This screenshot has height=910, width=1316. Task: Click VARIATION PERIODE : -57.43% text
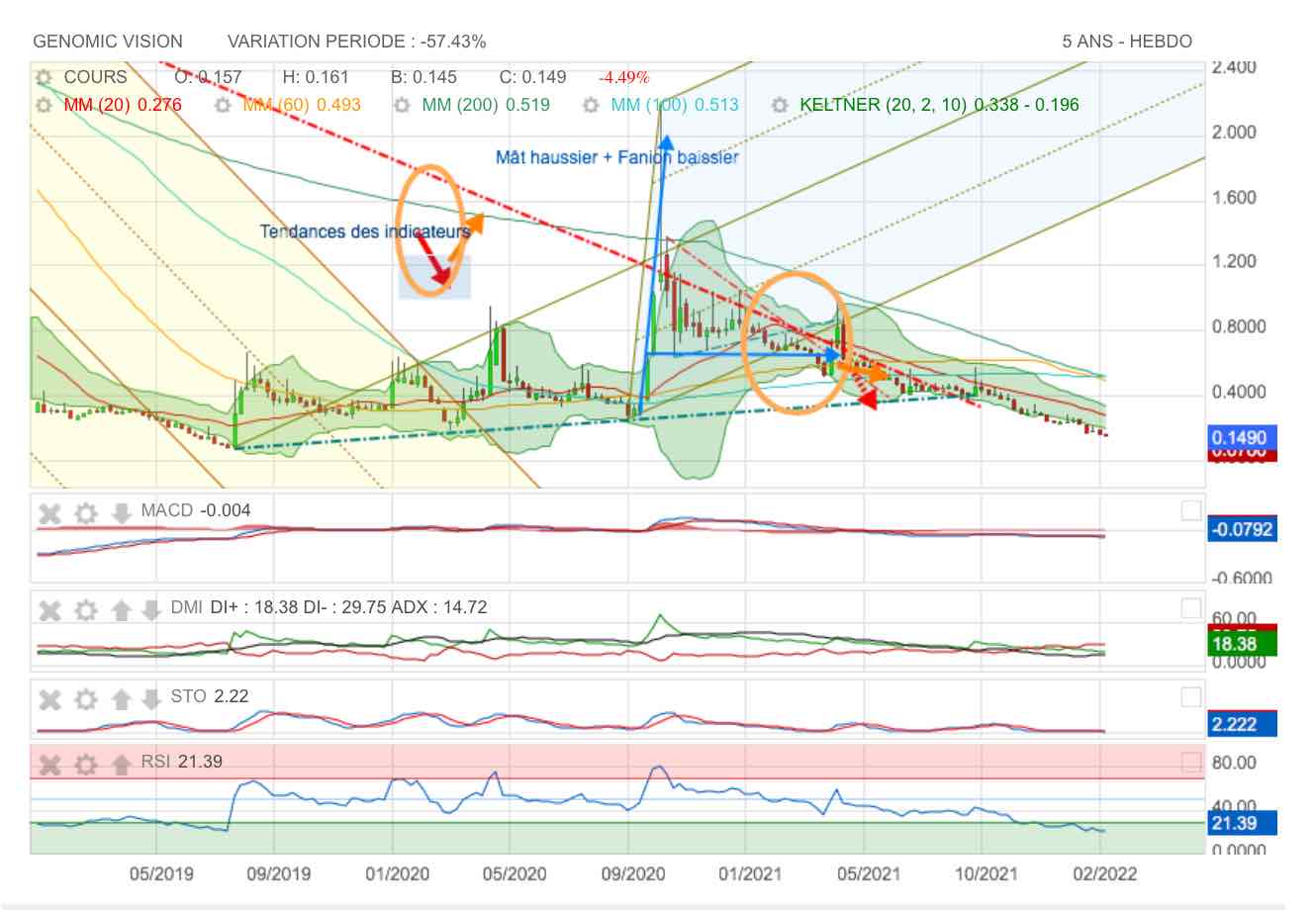pyautogui.click(x=357, y=42)
